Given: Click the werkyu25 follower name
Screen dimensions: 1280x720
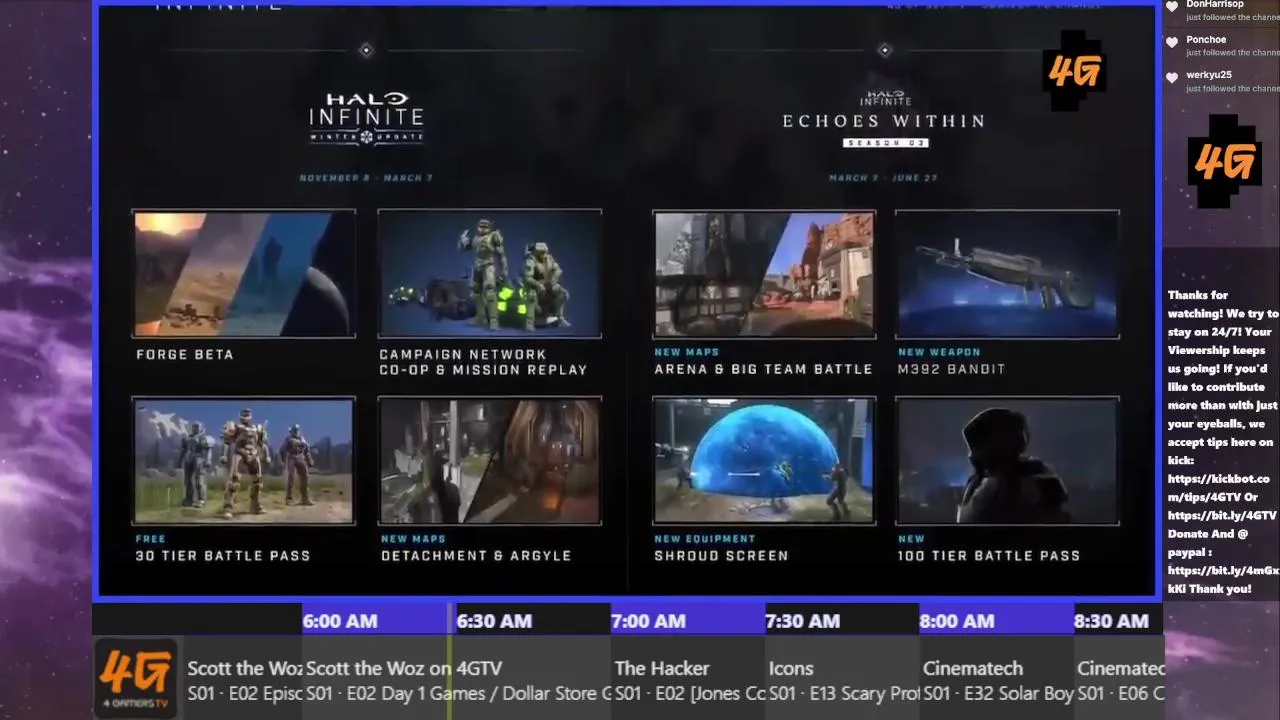Looking at the screenshot, I should tap(1209, 75).
